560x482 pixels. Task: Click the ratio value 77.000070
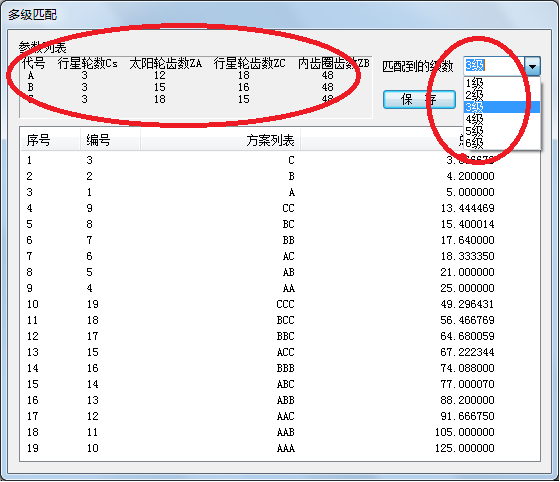[x=468, y=384]
